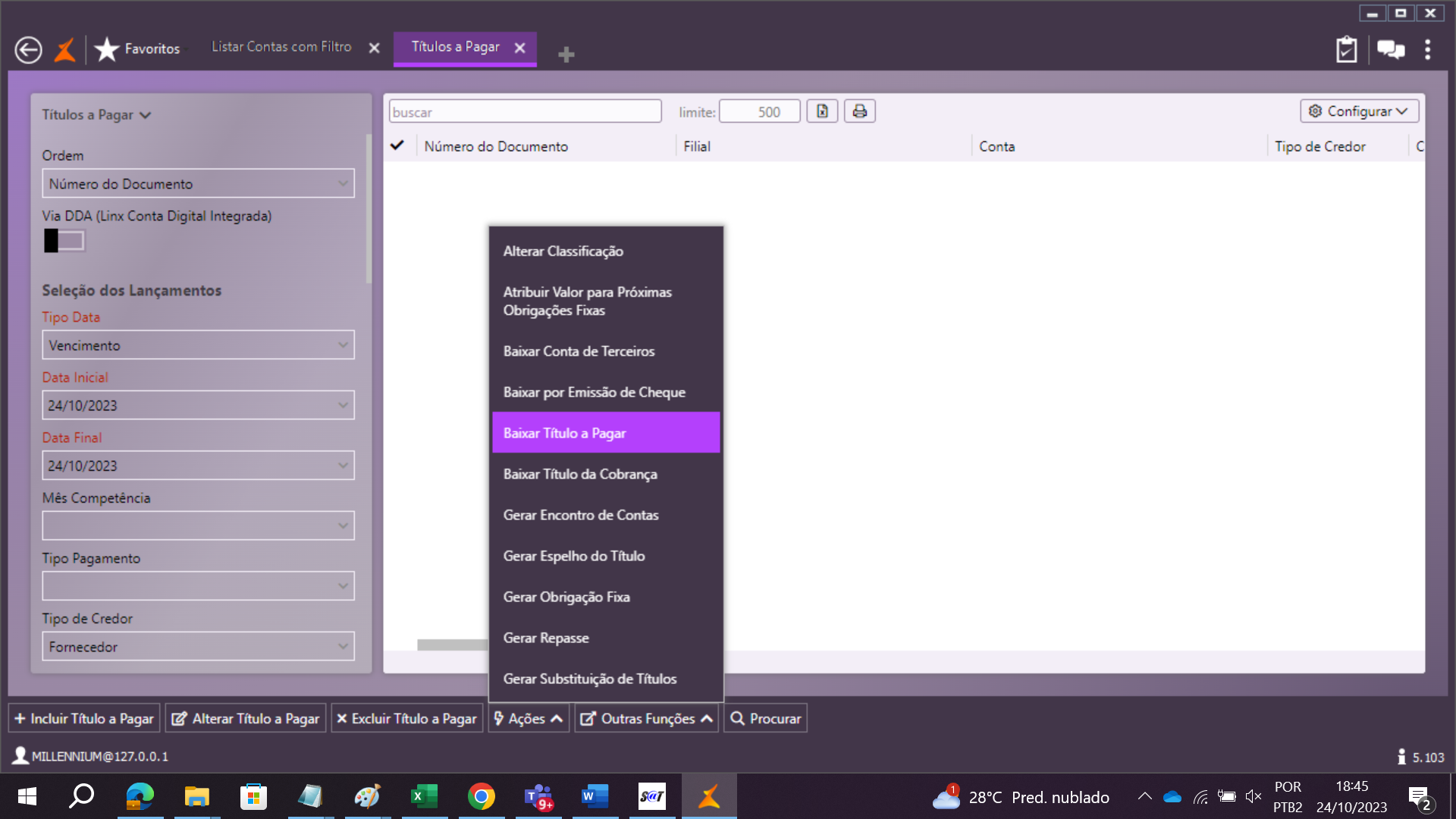Click the back arrow navigation icon
The height and width of the screenshot is (819, 1456).
click(x=28, y=50)
